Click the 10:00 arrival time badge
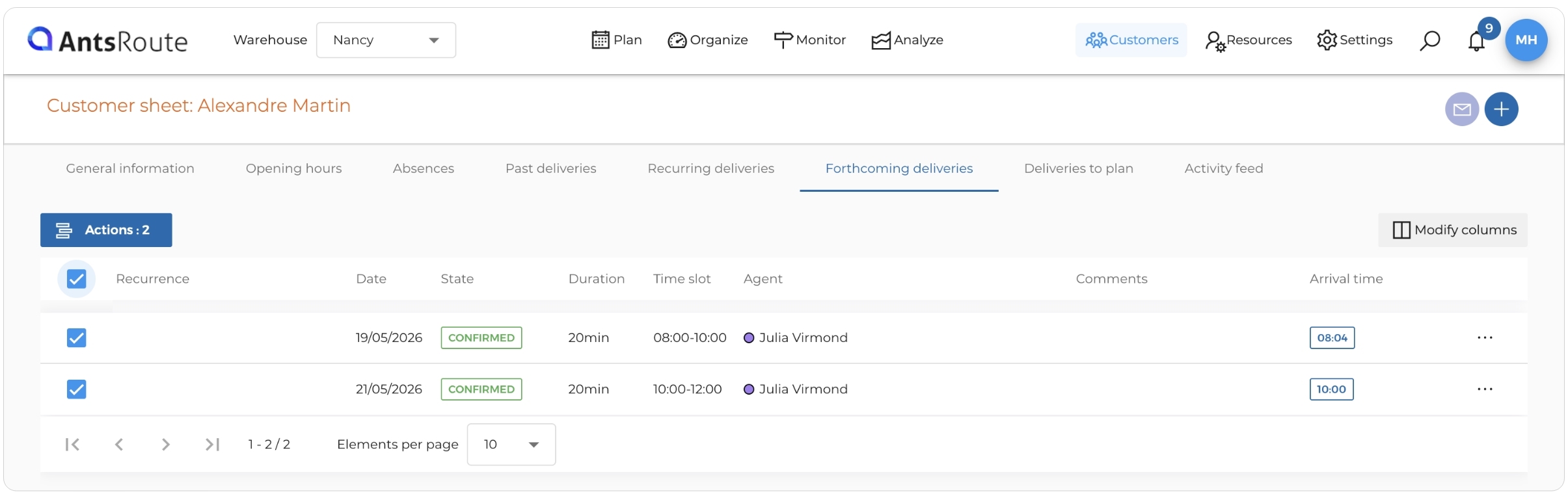The width and height of the screenshot is (1568, 498). pos(1331,389)
